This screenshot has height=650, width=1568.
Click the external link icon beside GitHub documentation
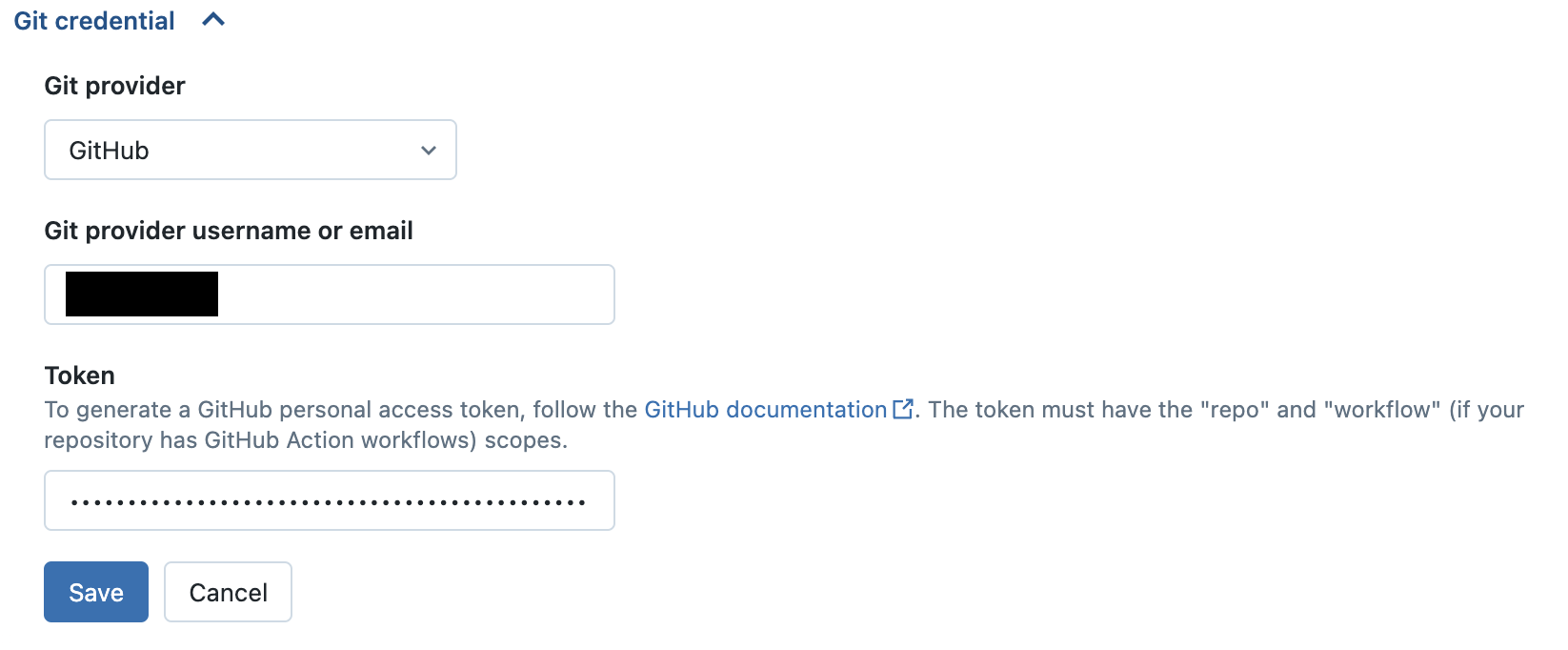(x=902, y=408)
